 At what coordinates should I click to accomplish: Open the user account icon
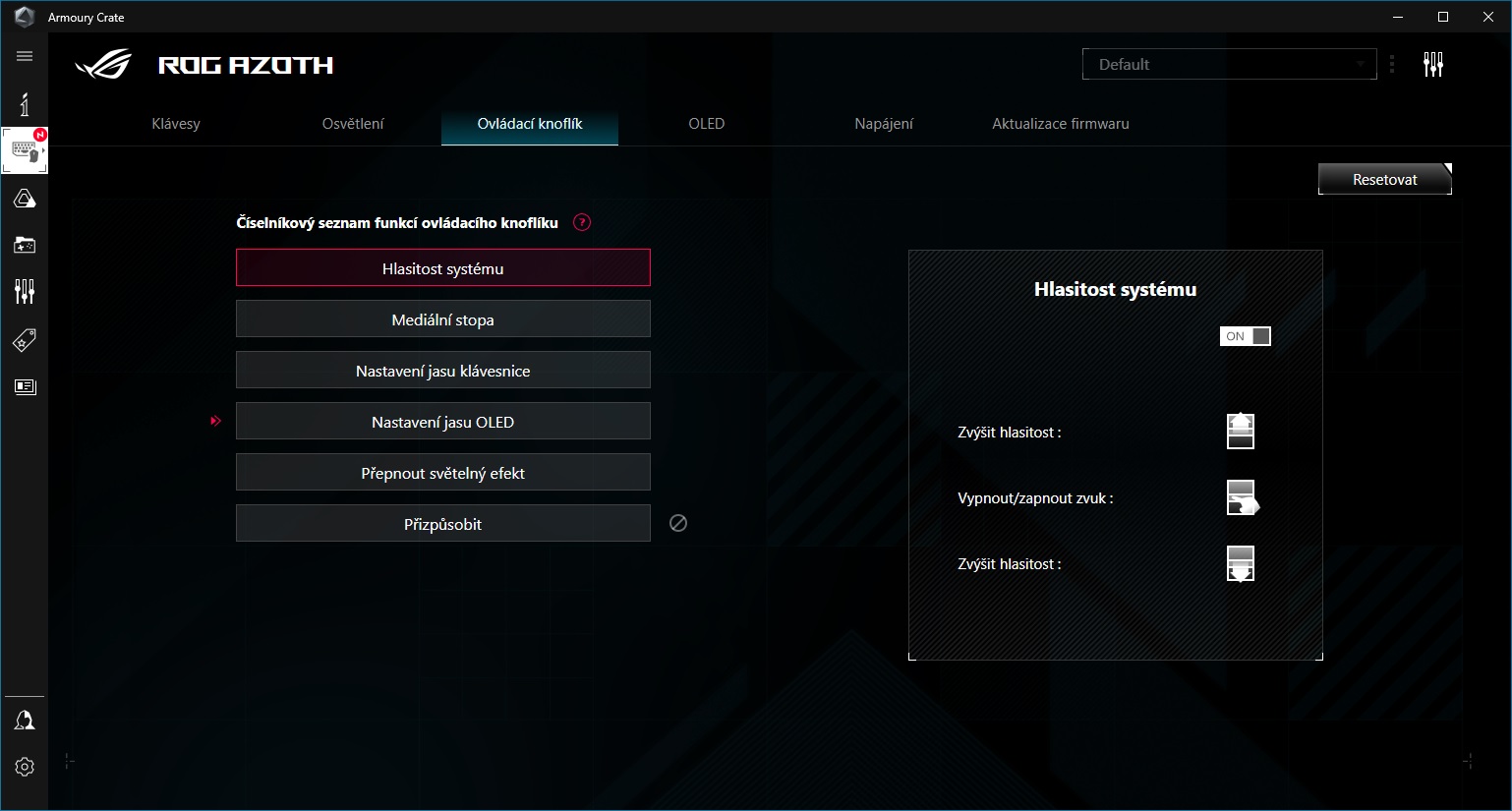(x=25, y=721)
